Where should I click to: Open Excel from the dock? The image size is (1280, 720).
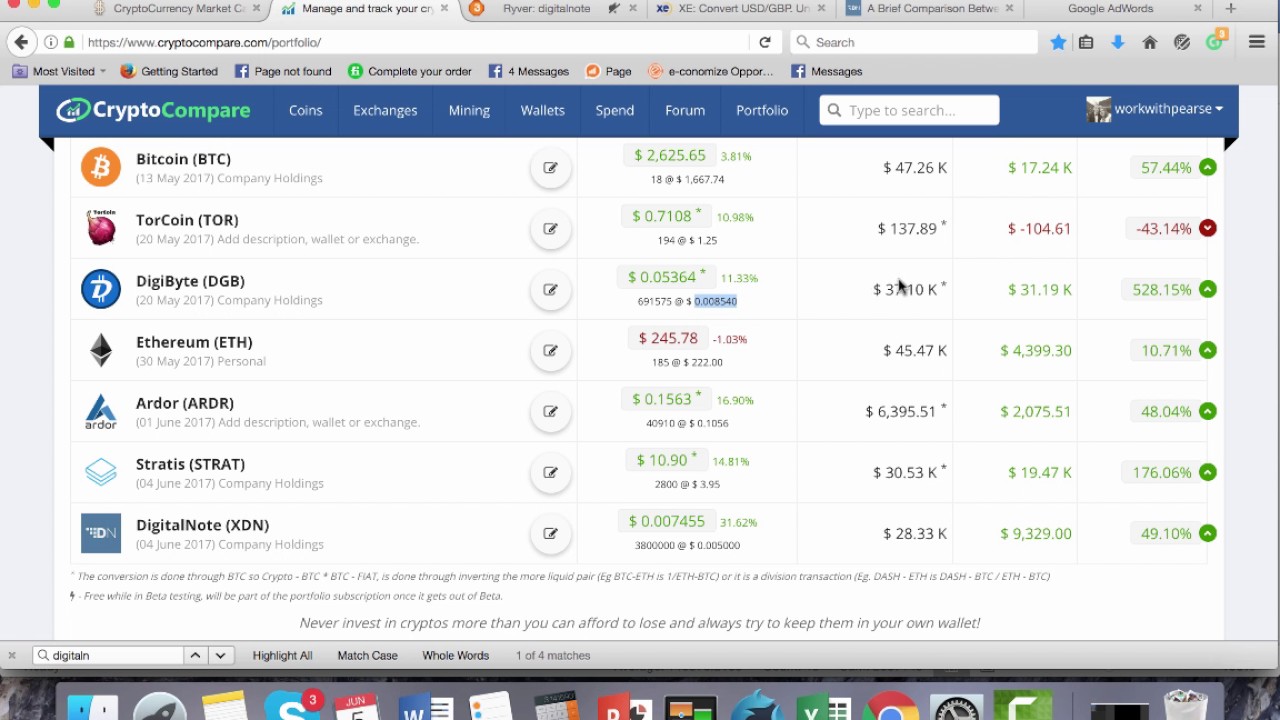point(824,706)
